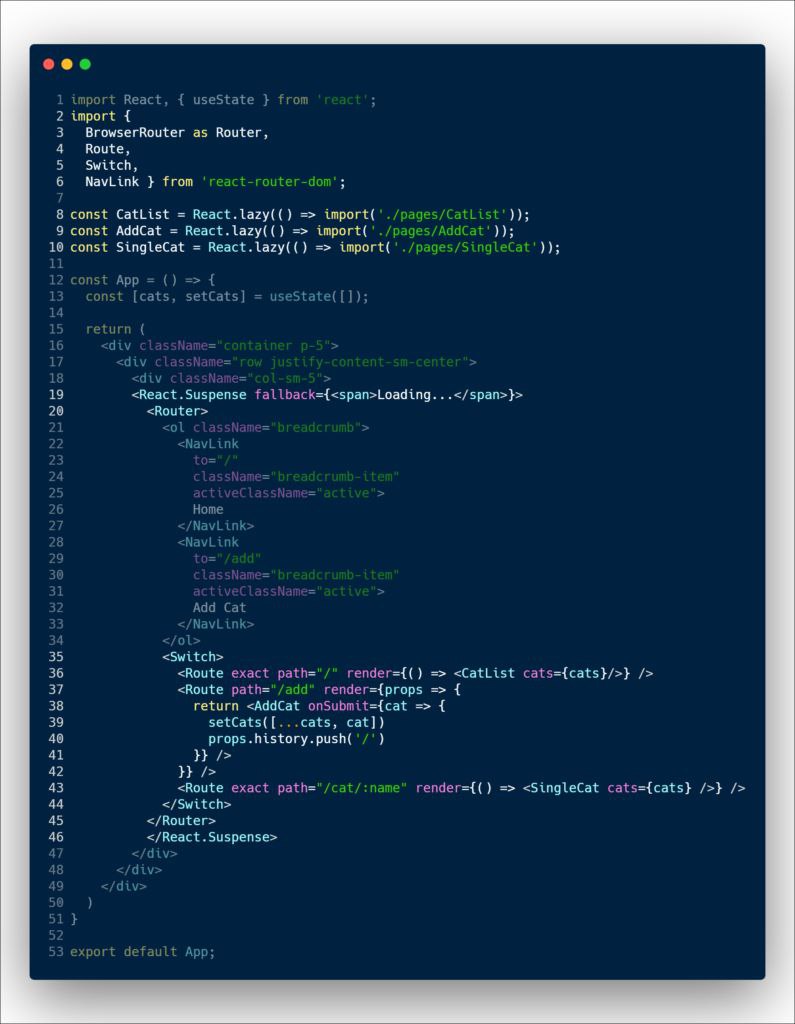Click the Route line rendering CatList
This screenshot has height=1024, width=795.
tap(415, 673)
